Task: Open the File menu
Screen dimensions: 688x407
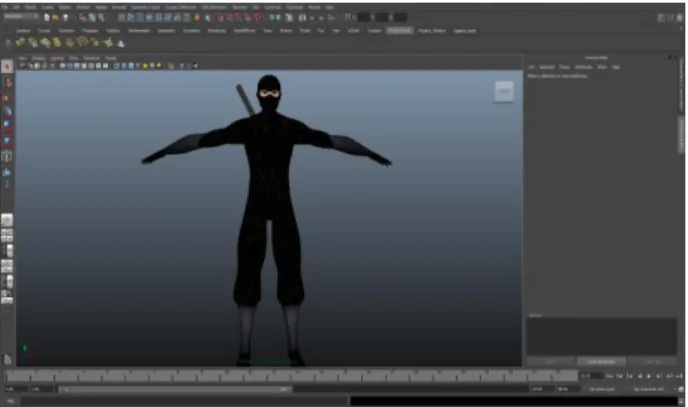Action: tap(5, 7)
